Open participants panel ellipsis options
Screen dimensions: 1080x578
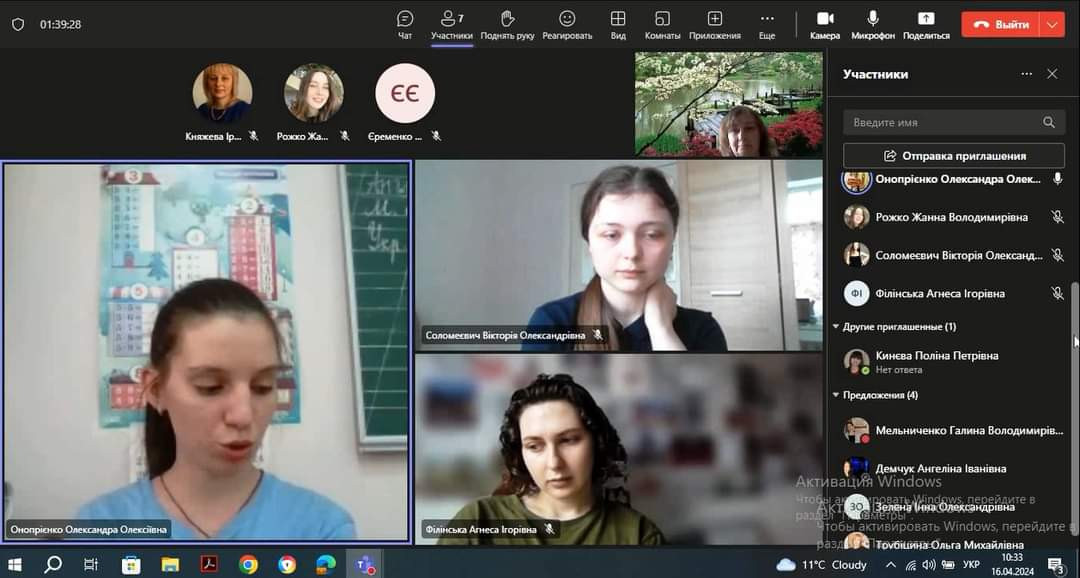pos(1027,74)
